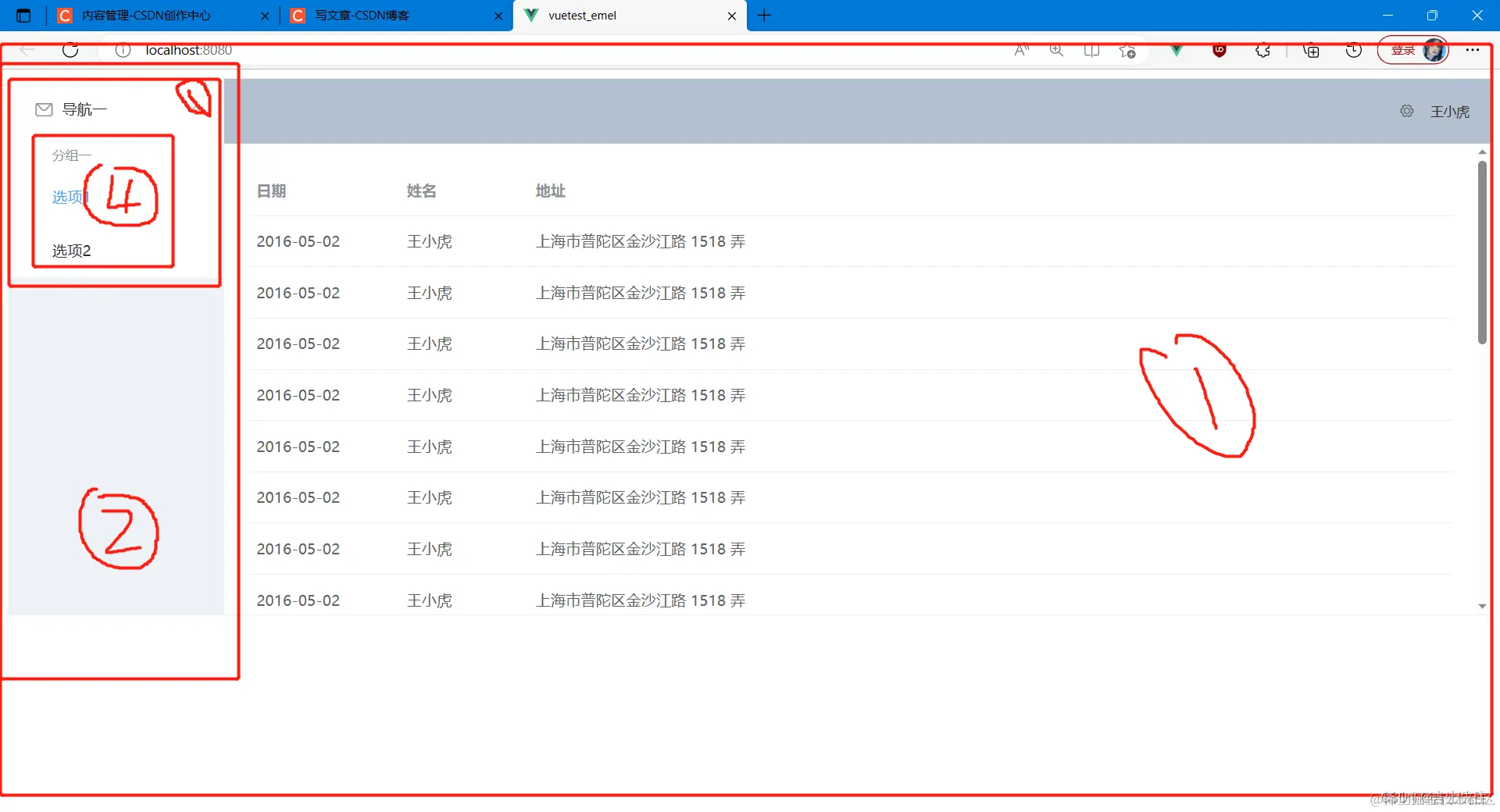1500x812 pixels.
Task: Click the date in the seventh table row
Action: (x=298, y=549)
